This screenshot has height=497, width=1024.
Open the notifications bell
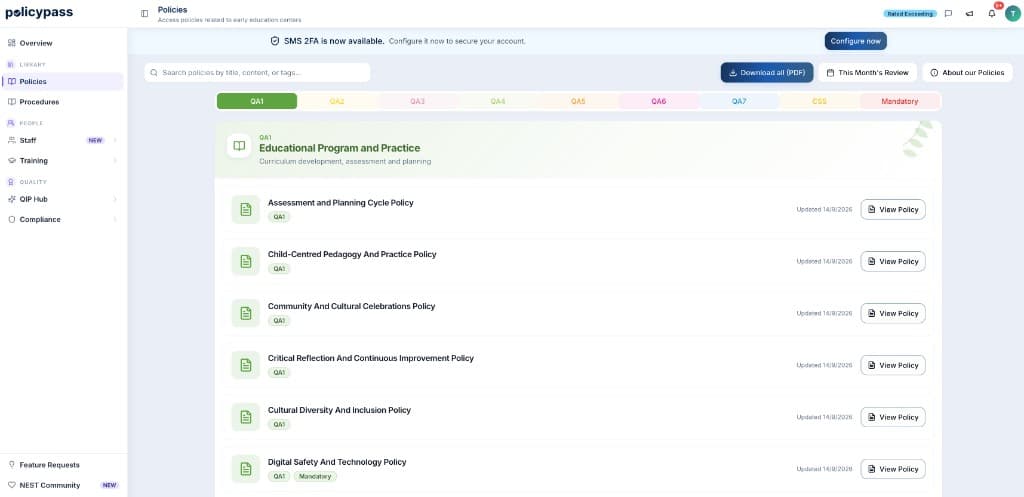(x=991, y=14)
